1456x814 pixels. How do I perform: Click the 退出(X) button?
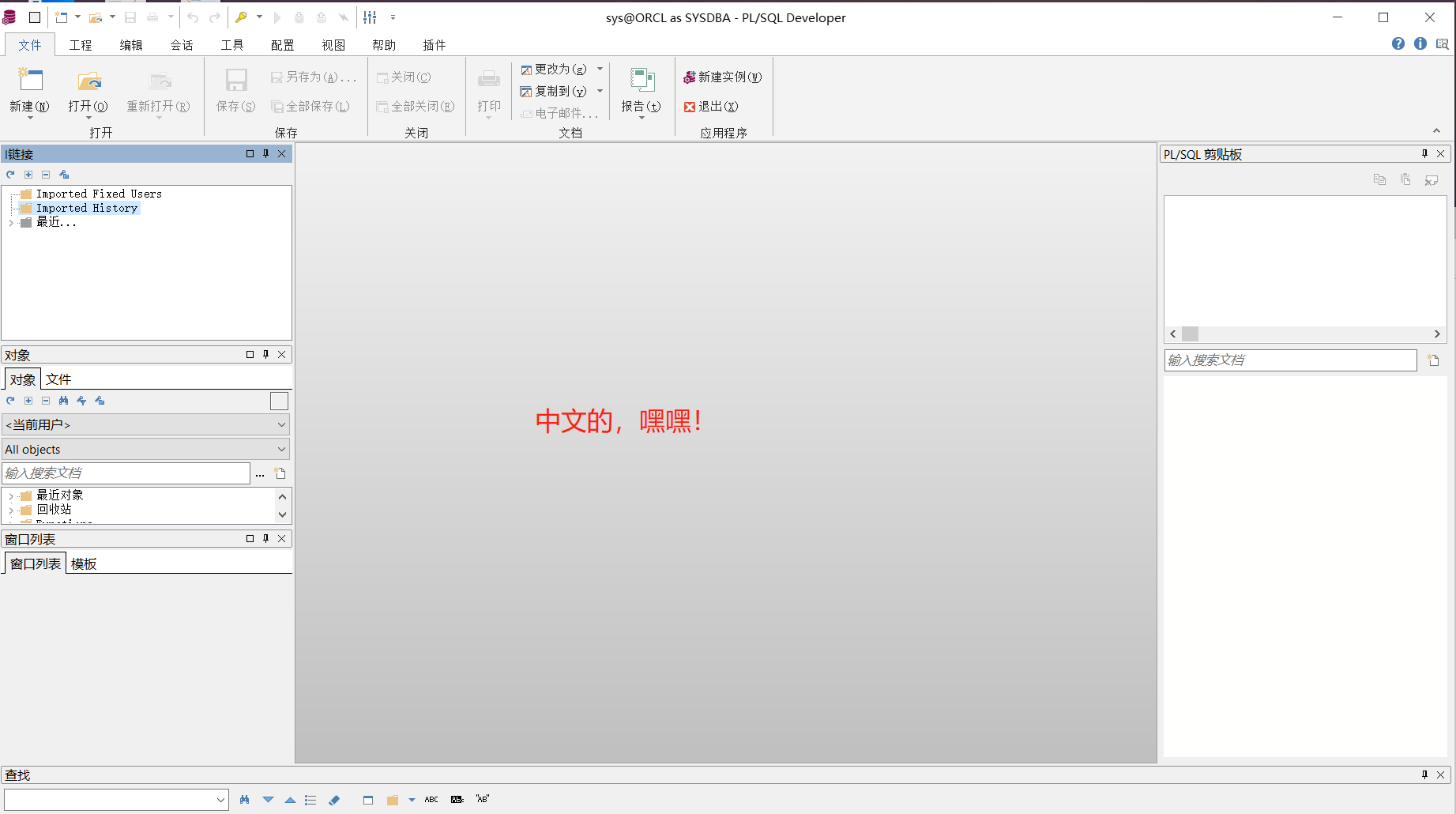[x=710, y=107]
